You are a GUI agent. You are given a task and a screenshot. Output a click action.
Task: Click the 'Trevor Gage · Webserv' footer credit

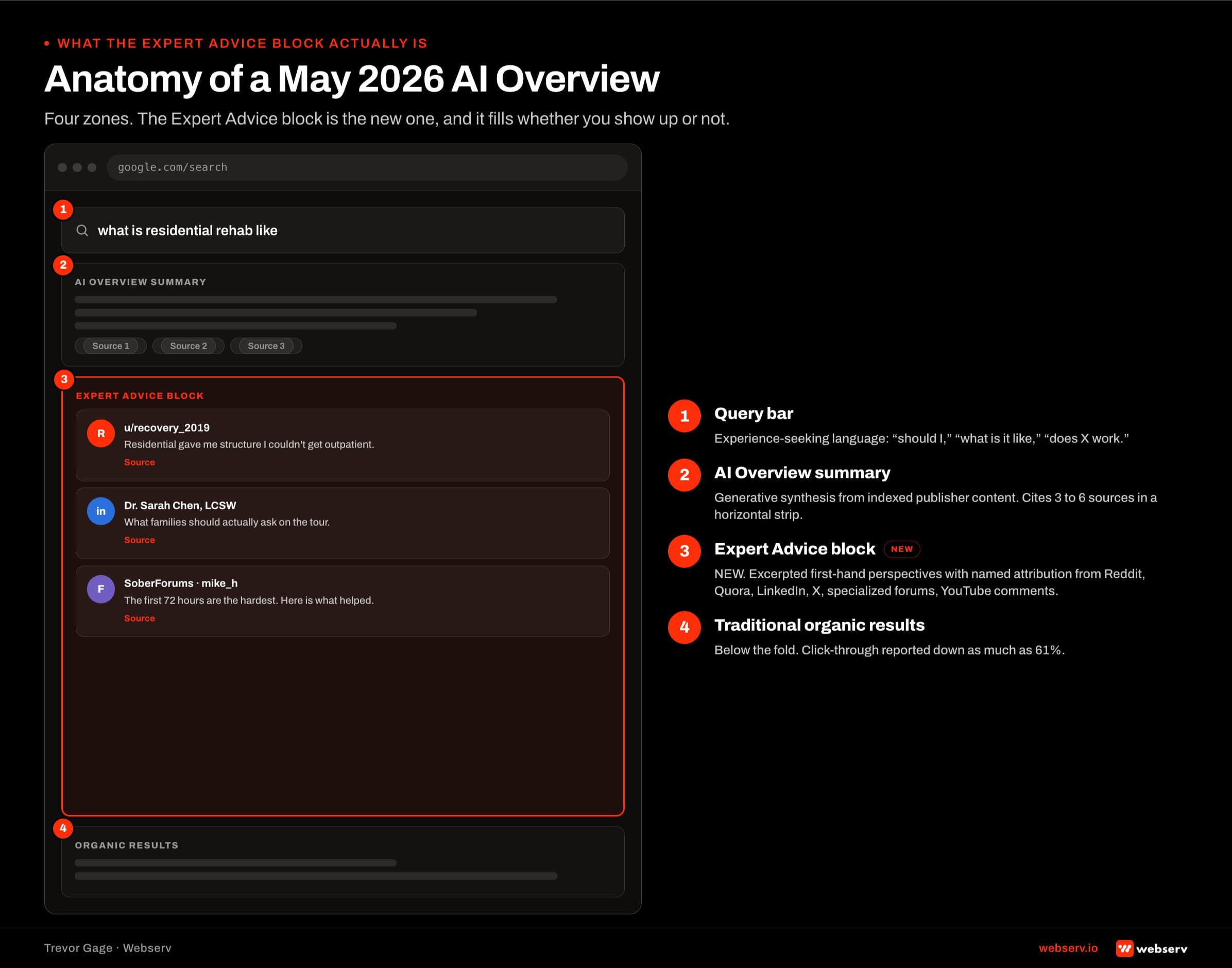click(108, 948)
